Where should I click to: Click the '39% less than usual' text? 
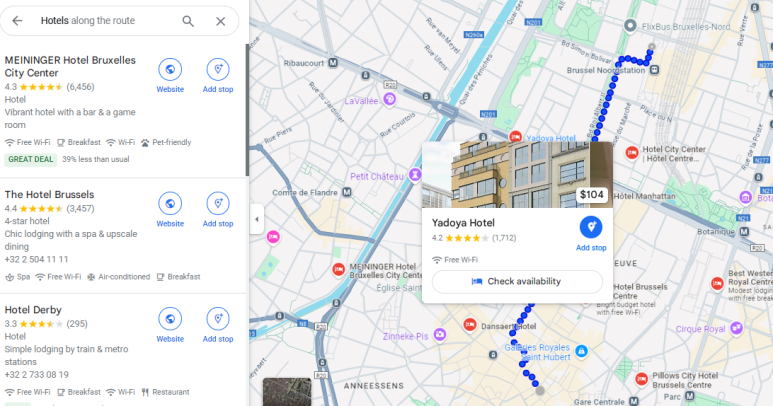click(96, 159)
